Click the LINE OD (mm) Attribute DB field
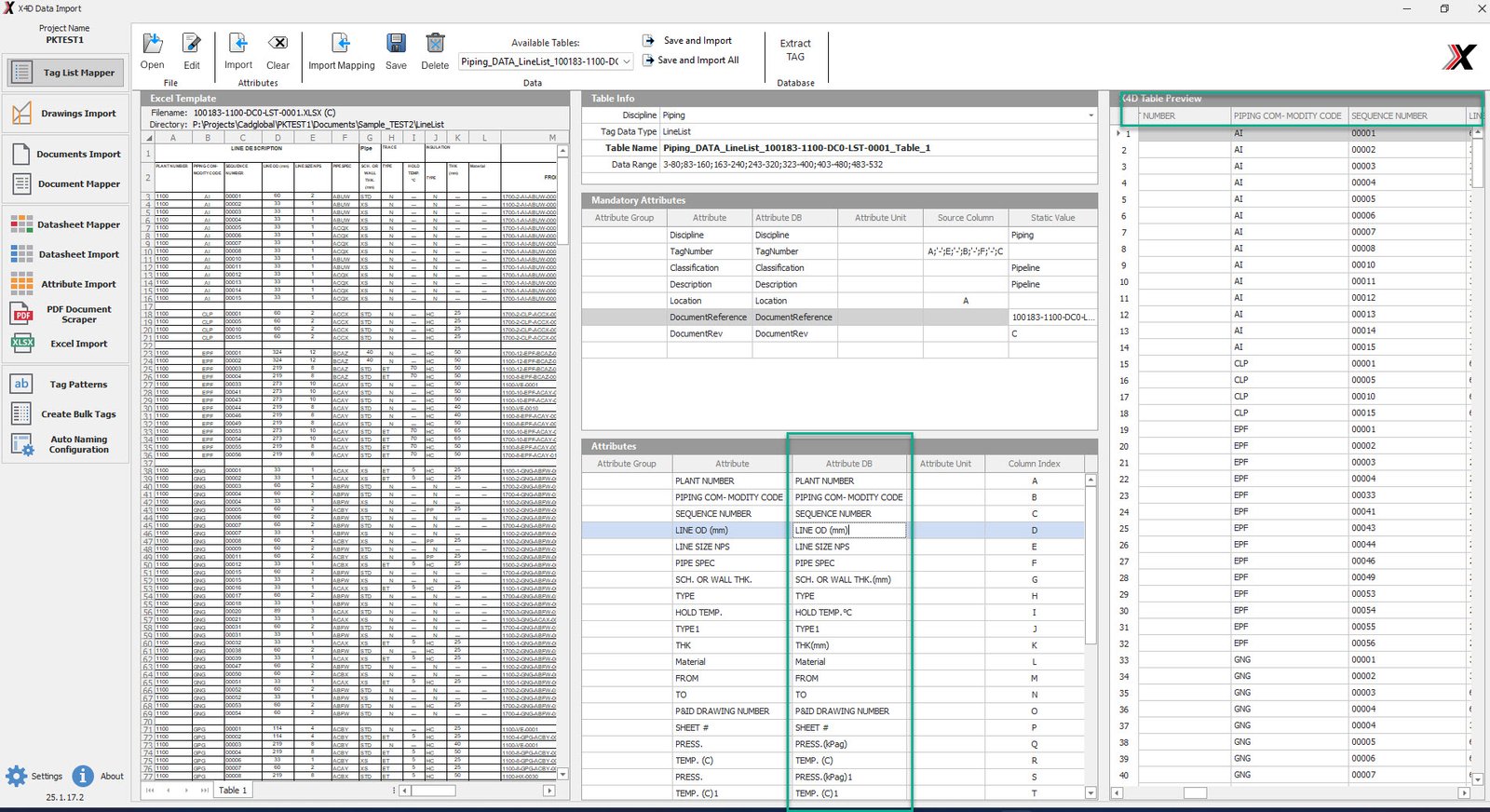Viewport: 1490px width, 812px height. (x=848, y=531)
